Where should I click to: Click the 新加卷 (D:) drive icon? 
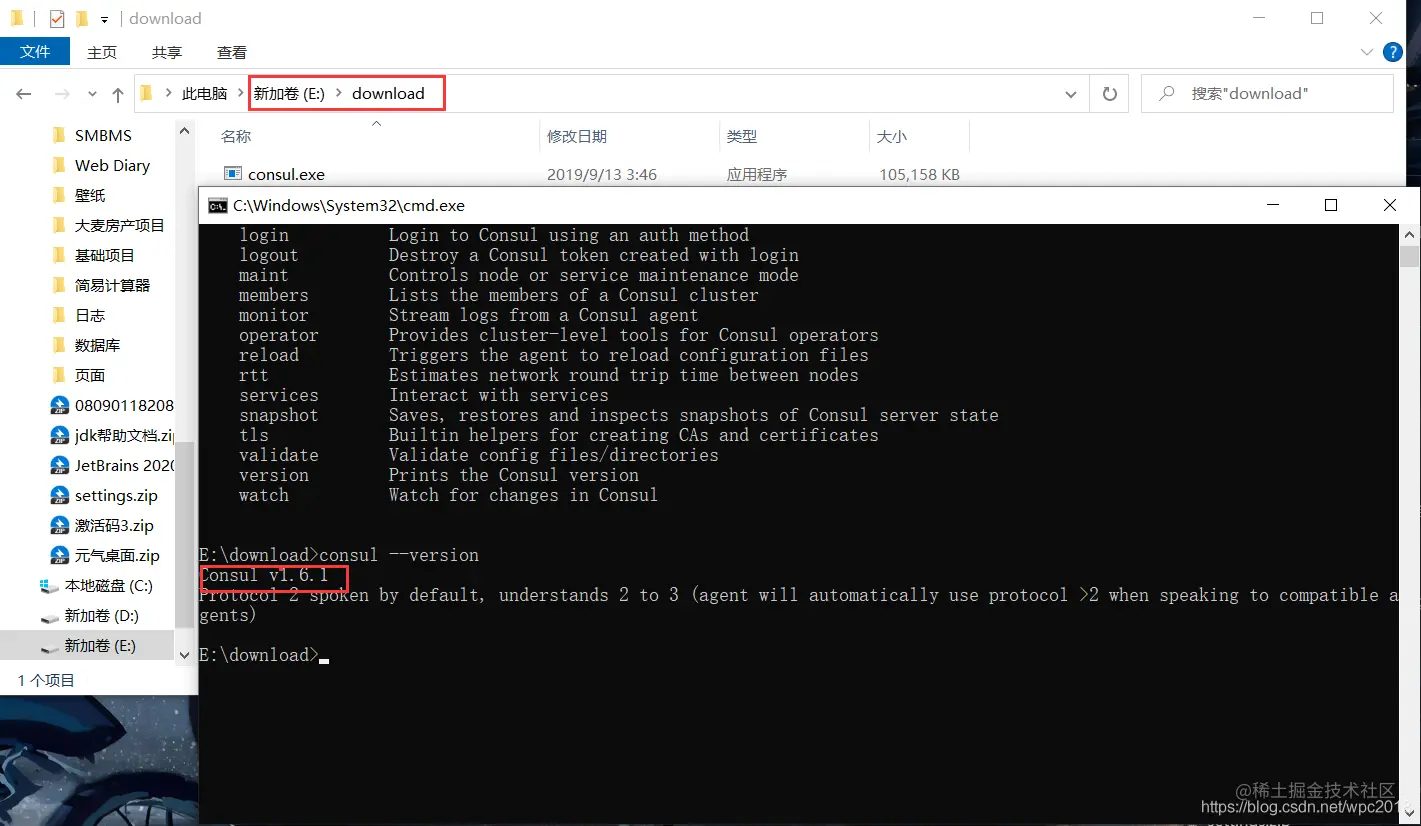point(49,616)
